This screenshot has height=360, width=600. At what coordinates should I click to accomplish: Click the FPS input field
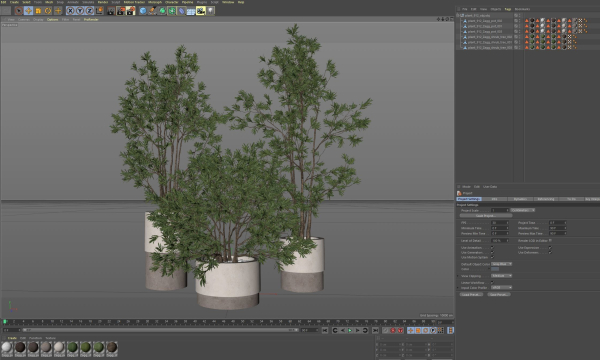[x=500, y=223]
